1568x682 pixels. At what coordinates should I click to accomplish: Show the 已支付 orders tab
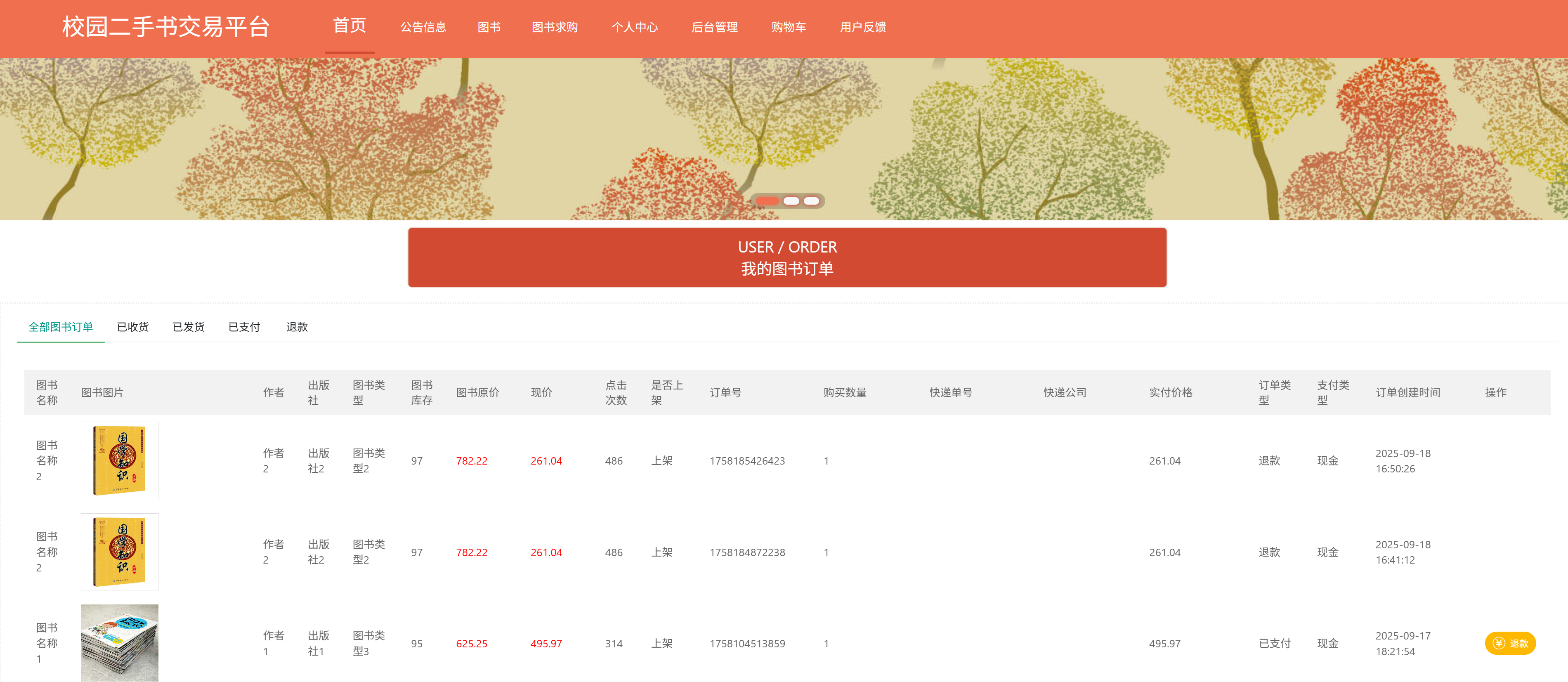point(244,327)
